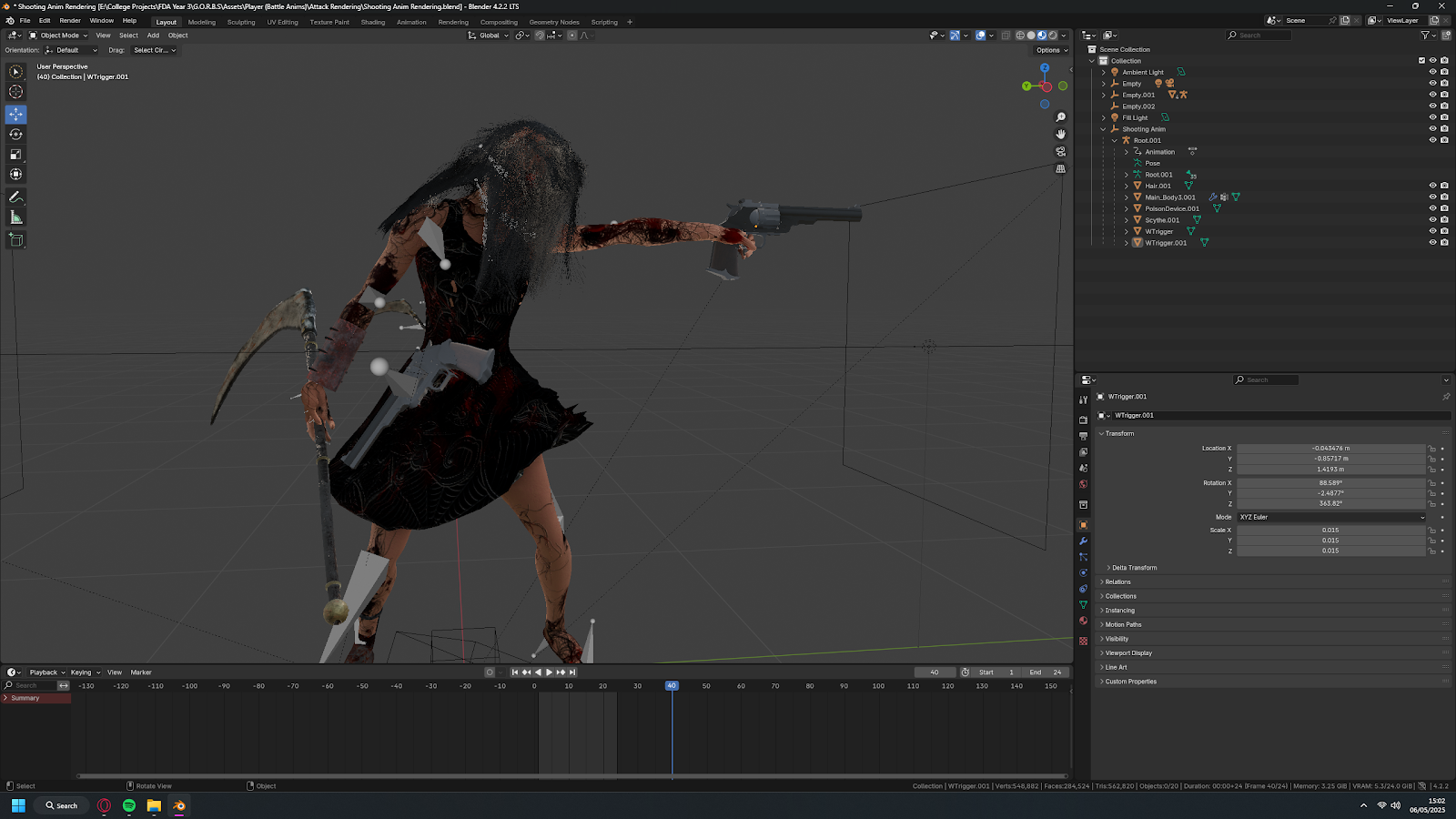Open rotation Mode XYZ Euler dropdown
Image resolution: width=1456 pixels, height=819 pixels.
(1331, 517)
